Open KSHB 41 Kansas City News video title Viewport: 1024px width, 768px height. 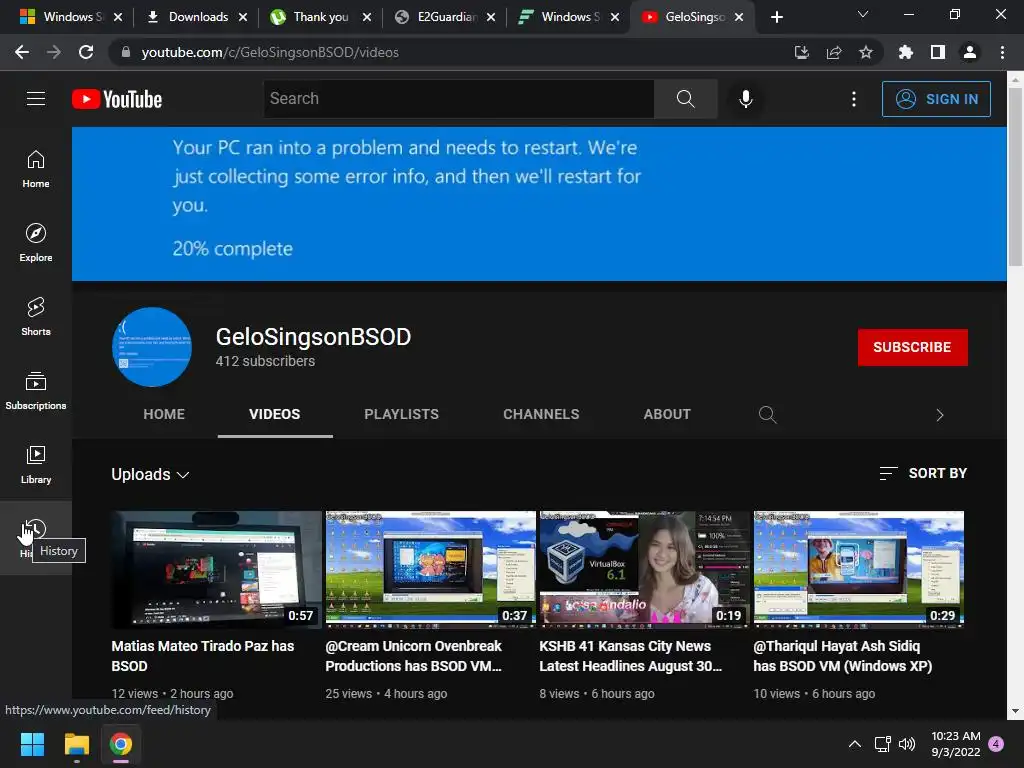click(630, 656)
